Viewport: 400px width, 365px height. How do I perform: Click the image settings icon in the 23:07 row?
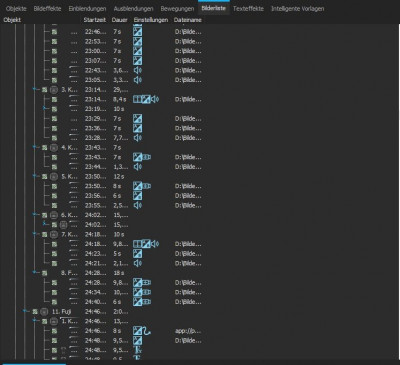(137, 61)
